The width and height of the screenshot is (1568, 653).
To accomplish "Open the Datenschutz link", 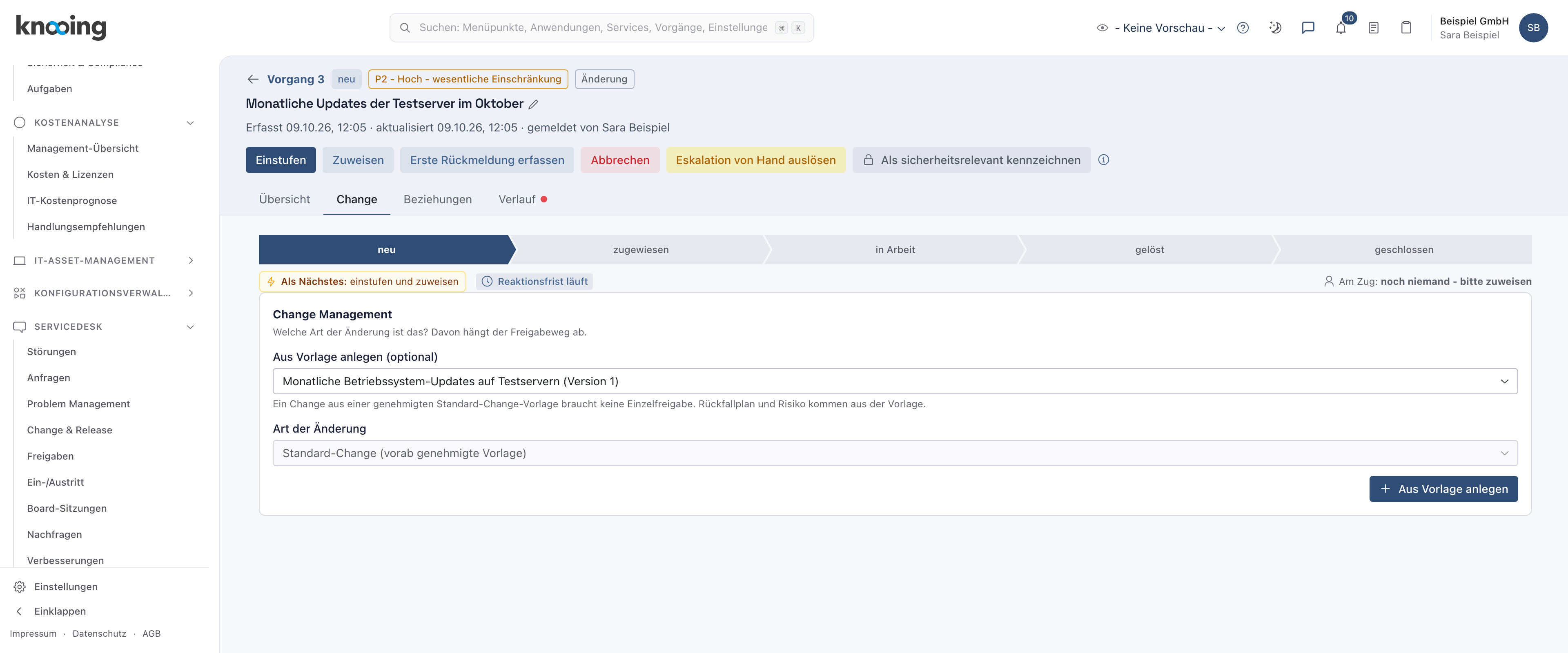I will click(99, 634).
